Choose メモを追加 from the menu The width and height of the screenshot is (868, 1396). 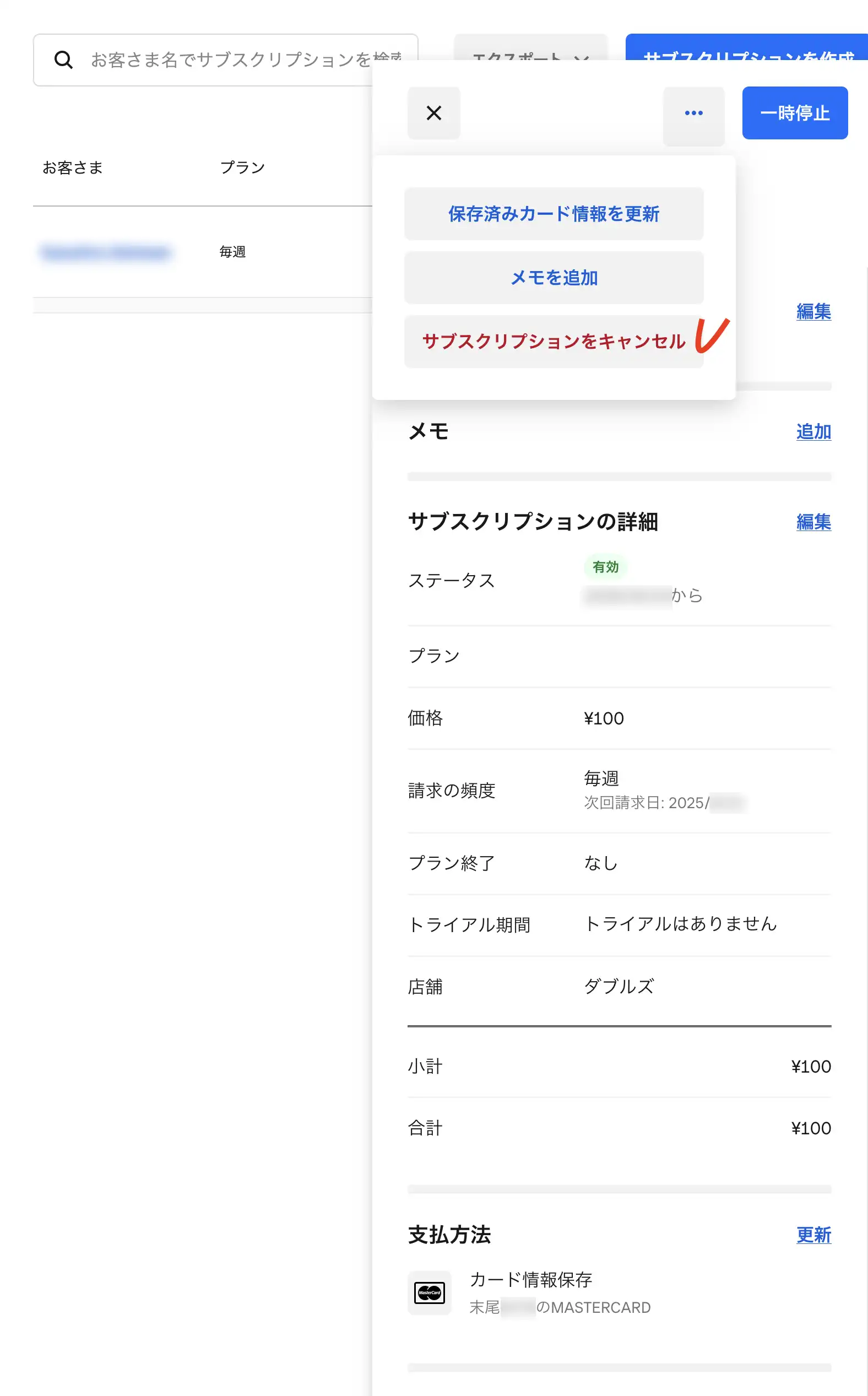pyautogui.click(x=554, y=277)
